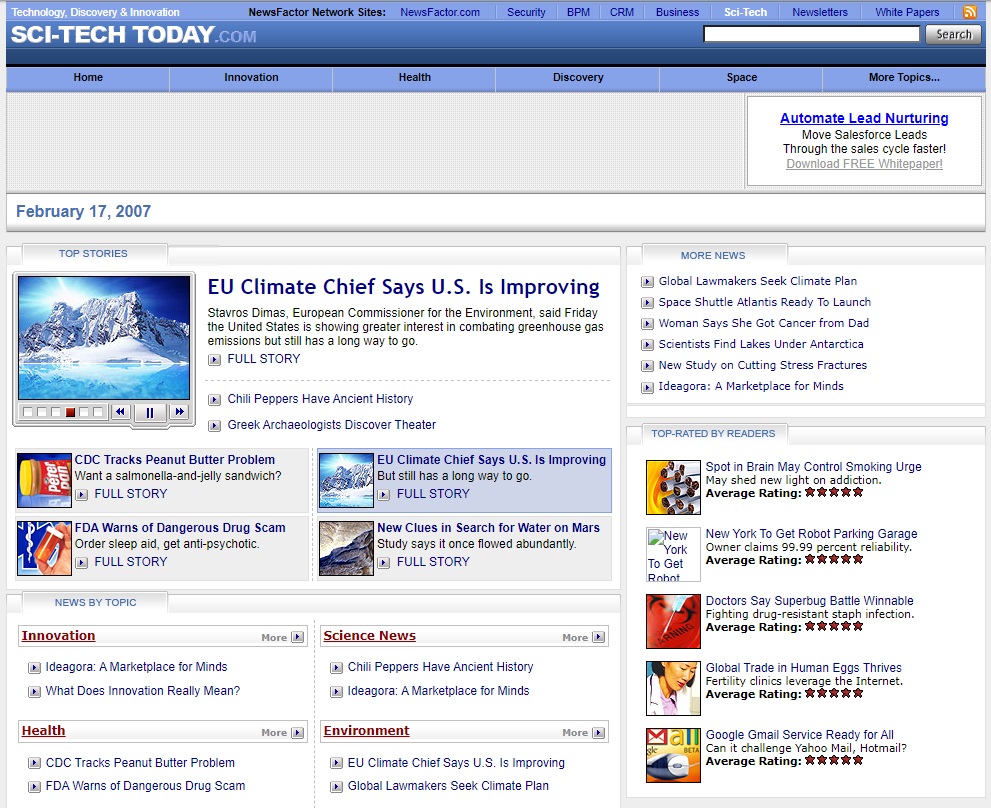This screenshot has height=808, width=991.
Task: Open Global Trade in Human Eggs Thrives
Action: coord(803,668)
